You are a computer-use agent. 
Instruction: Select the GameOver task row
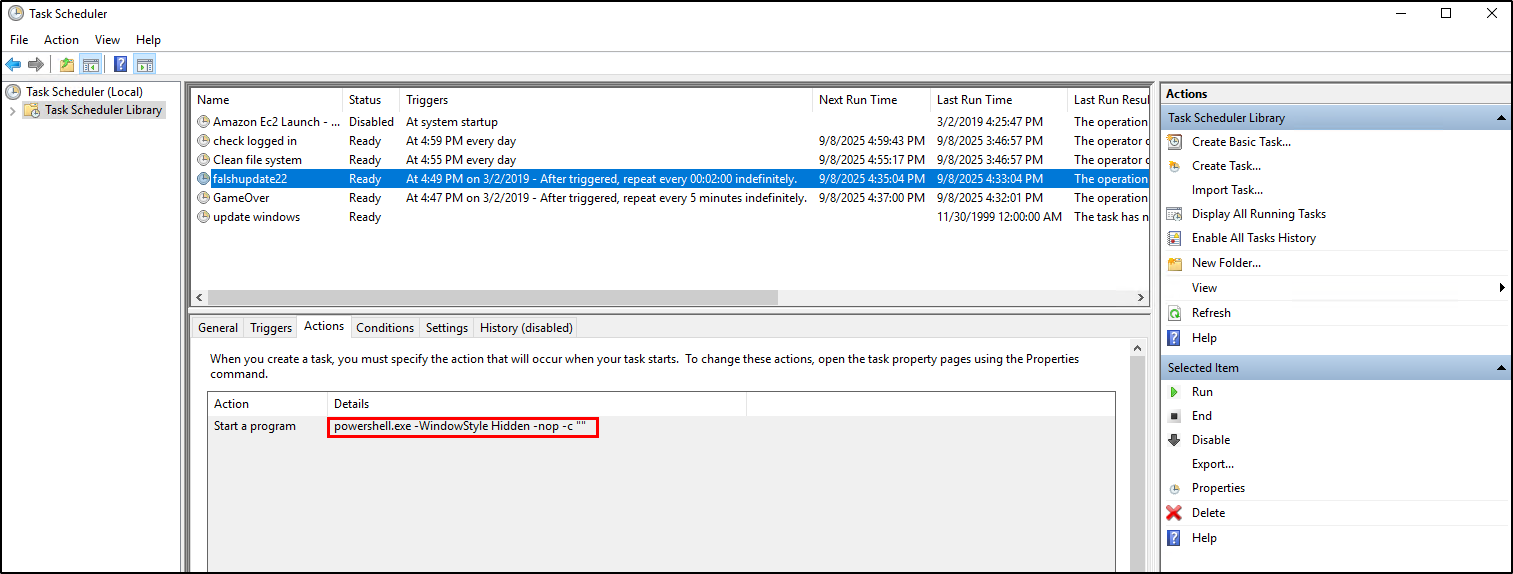[x=241, y=198]
